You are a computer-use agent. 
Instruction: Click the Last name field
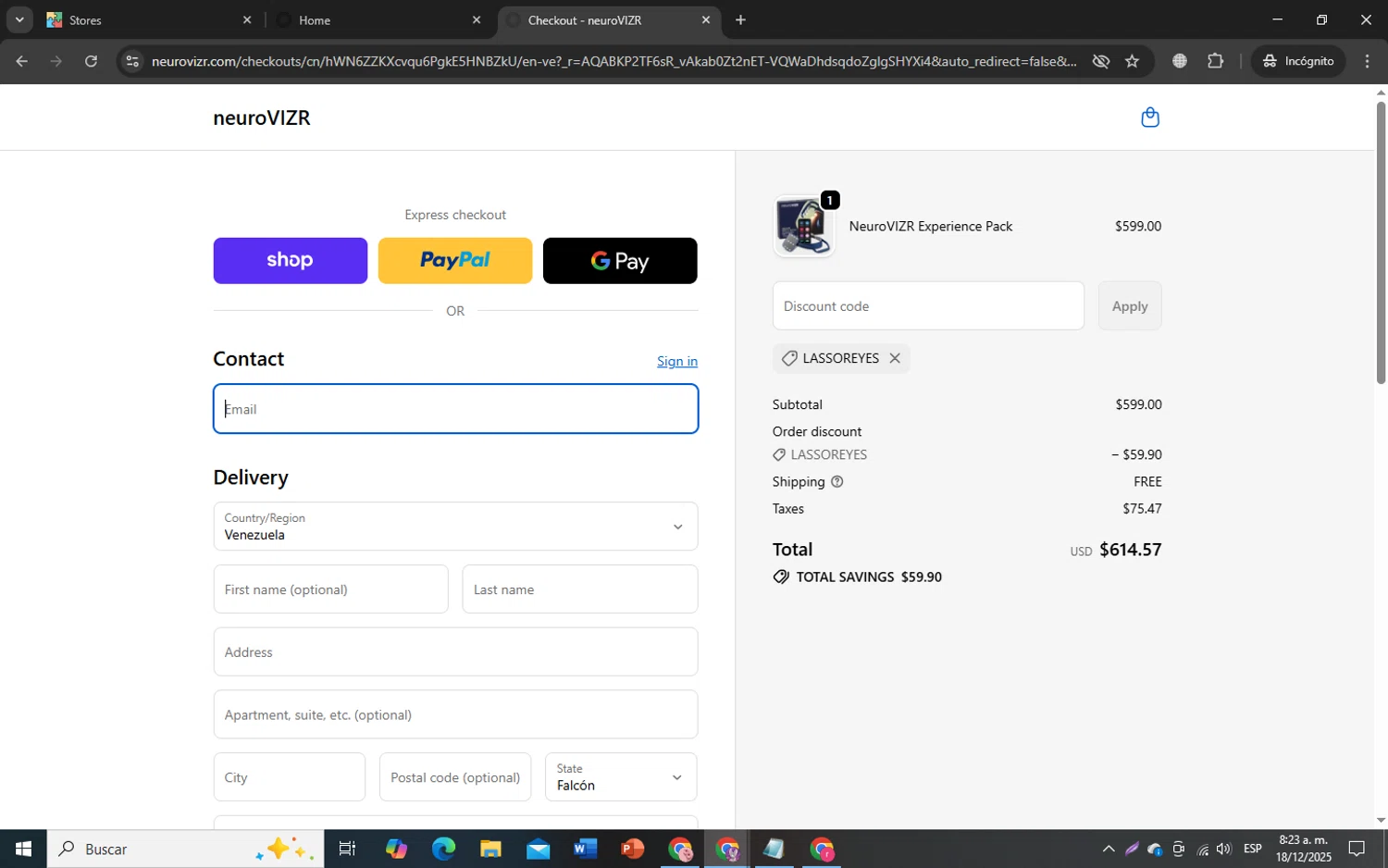click(580, 589)
